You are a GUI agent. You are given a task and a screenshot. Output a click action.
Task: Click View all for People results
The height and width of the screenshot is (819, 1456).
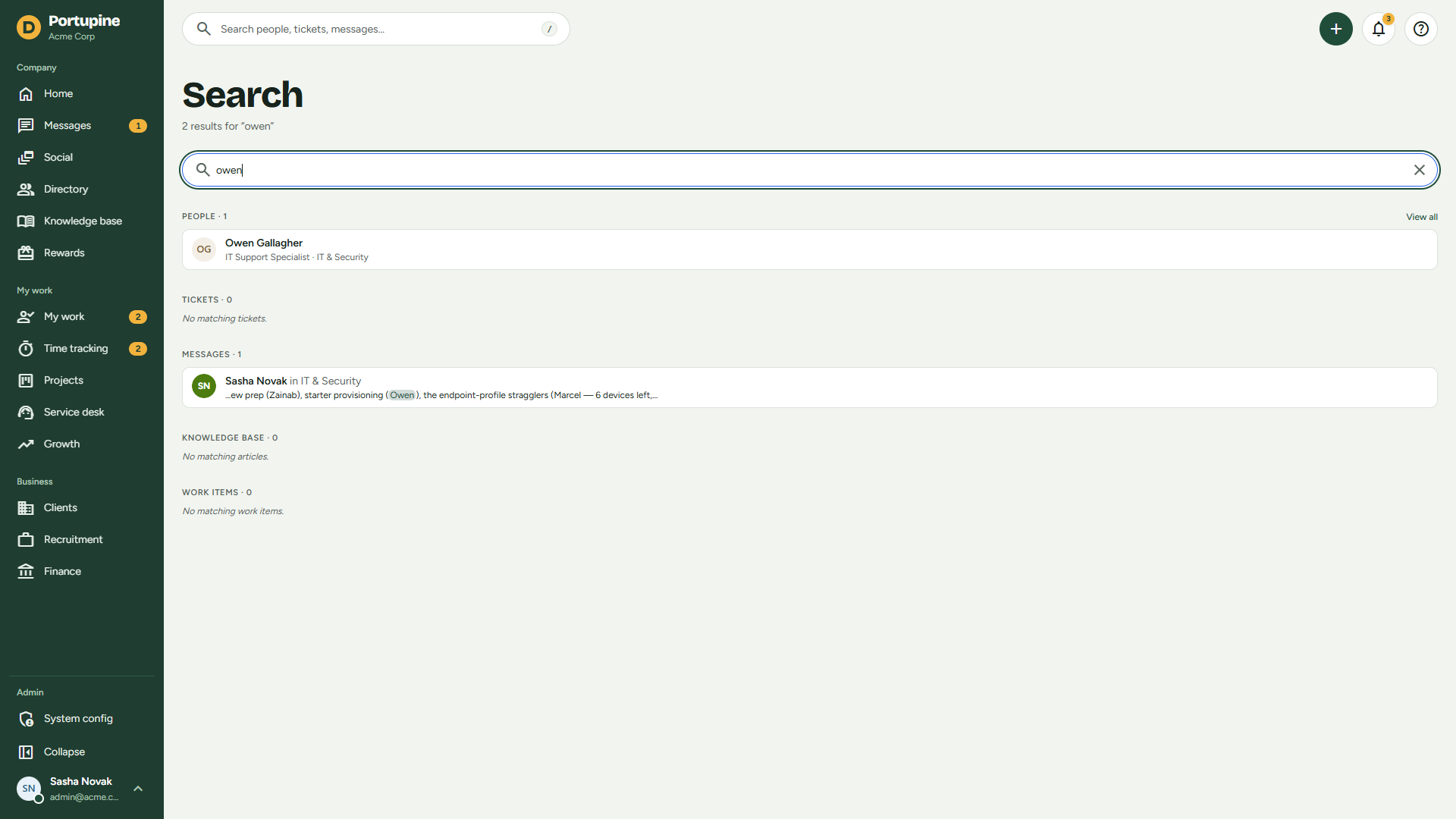1422,217
